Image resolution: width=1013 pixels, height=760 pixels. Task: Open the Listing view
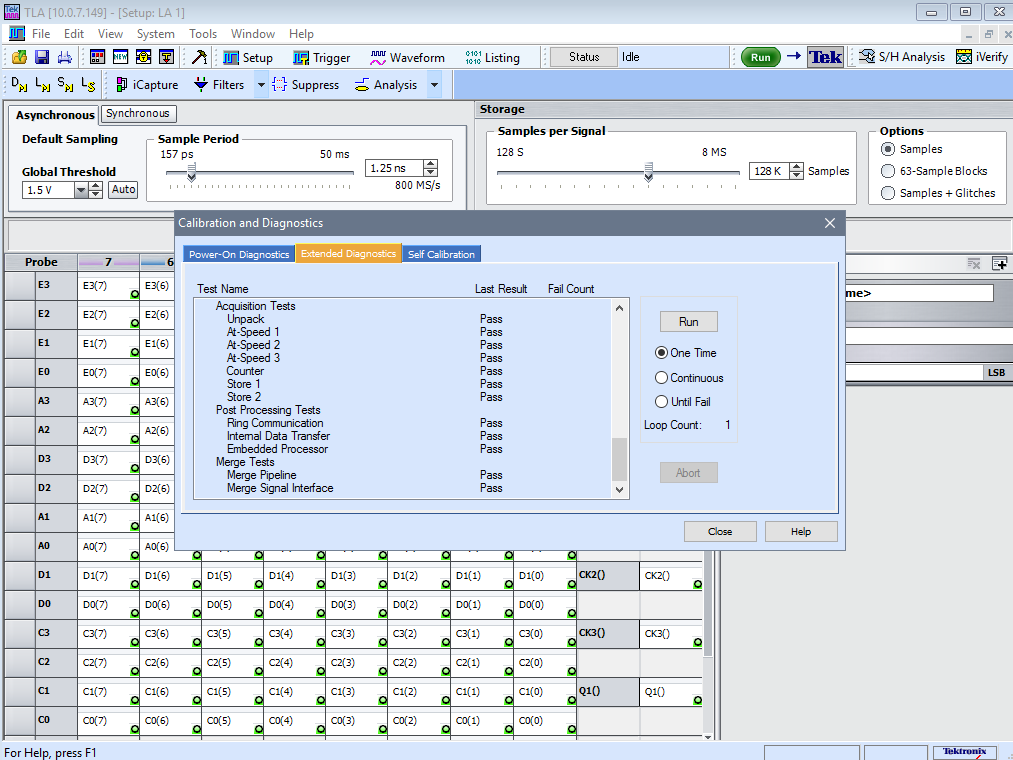[x=492, y=57]
